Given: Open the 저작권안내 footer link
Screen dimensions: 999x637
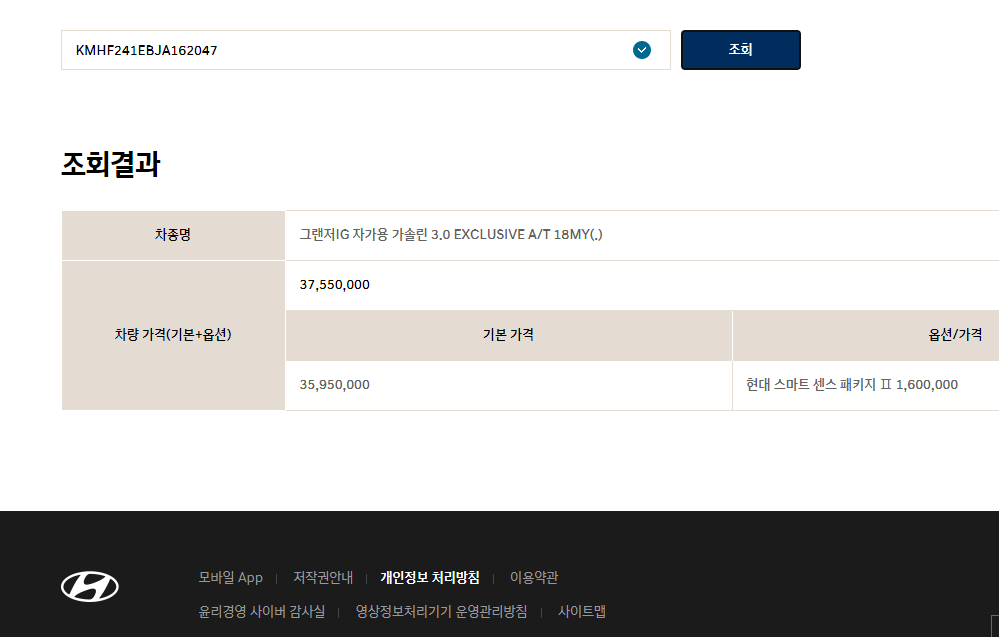Looking at the screenshot, I should click(323, 578).
